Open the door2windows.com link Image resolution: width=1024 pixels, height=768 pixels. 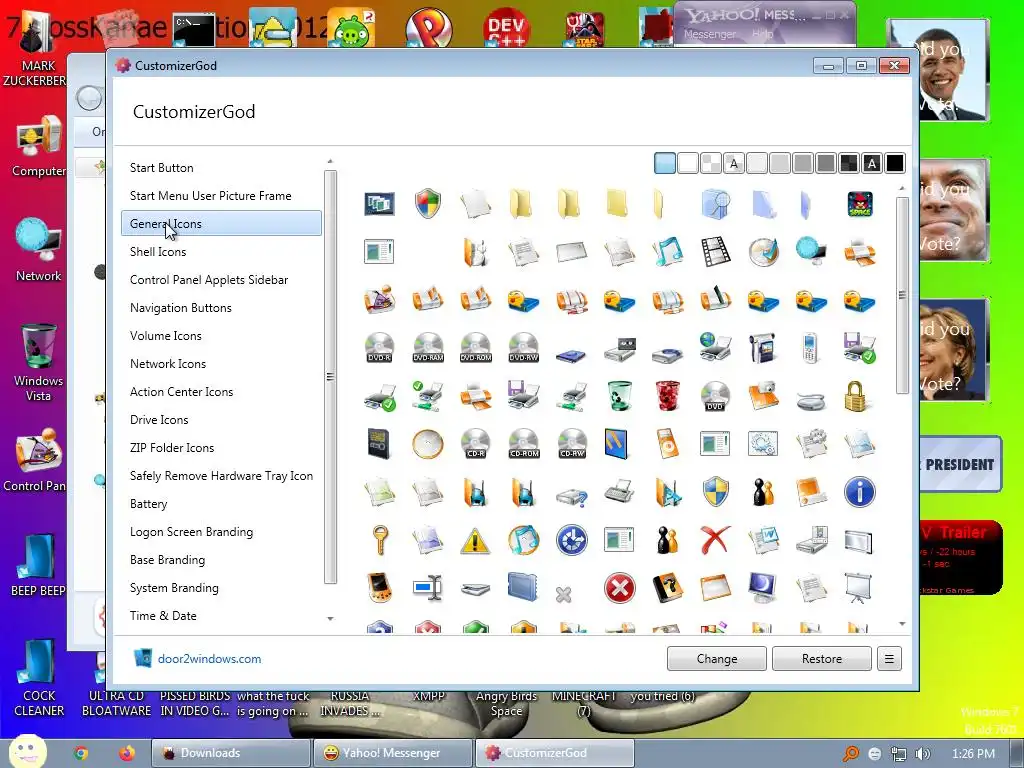(x=209, y=659)
